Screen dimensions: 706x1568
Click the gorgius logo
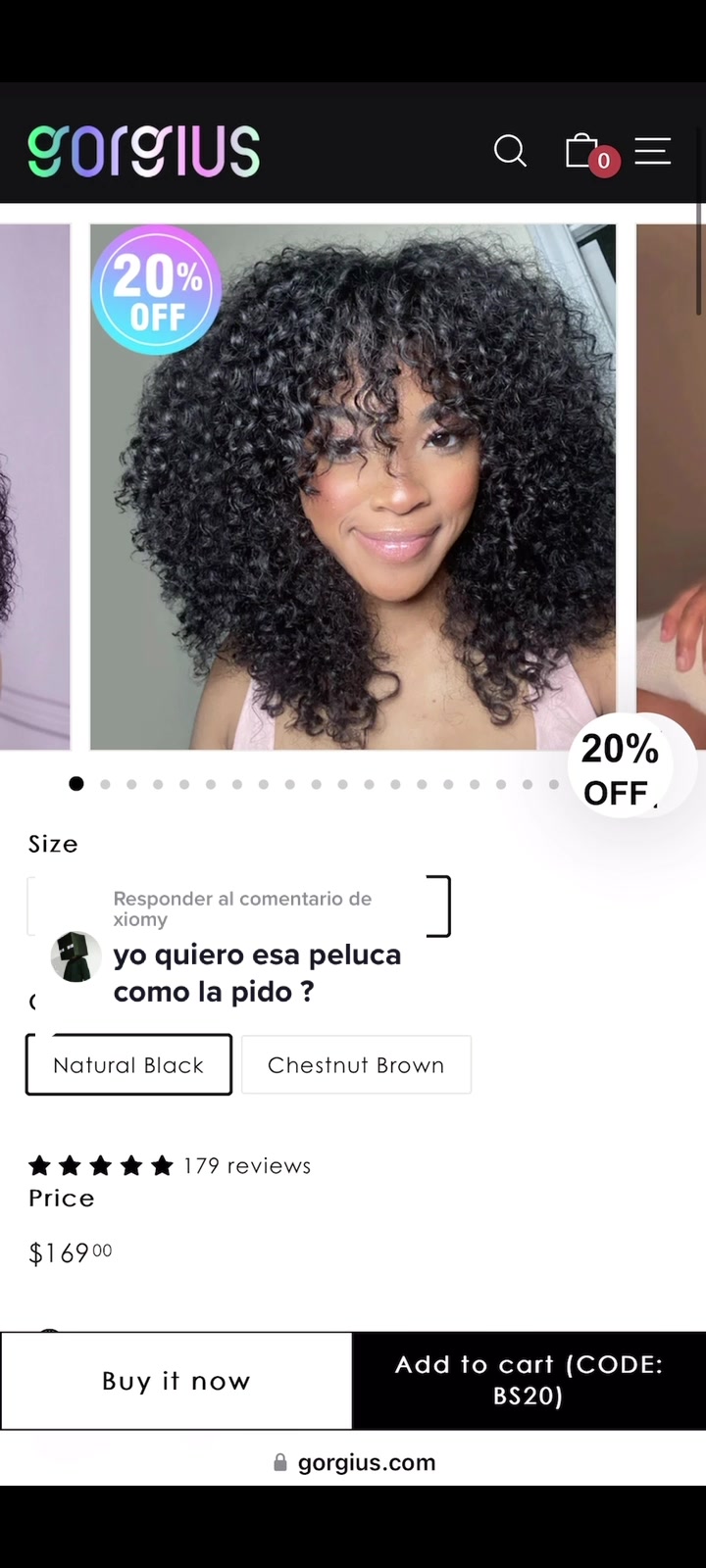[x=144, y=151]
